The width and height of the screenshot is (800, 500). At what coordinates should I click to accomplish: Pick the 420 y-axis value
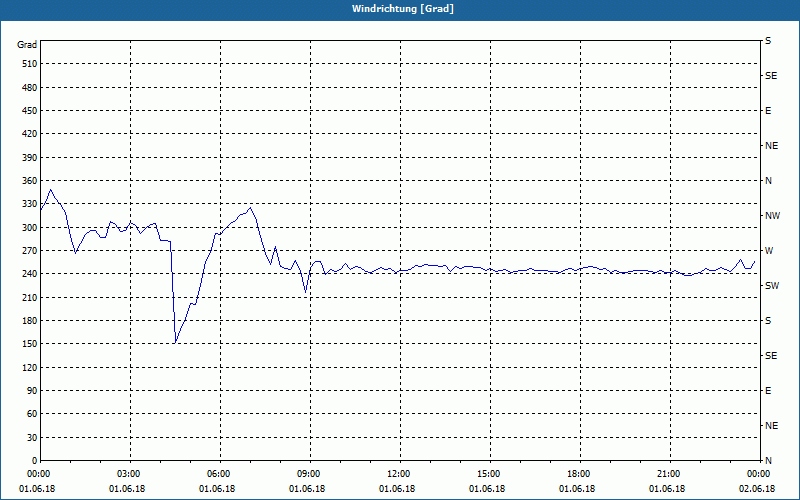[30, 134]
